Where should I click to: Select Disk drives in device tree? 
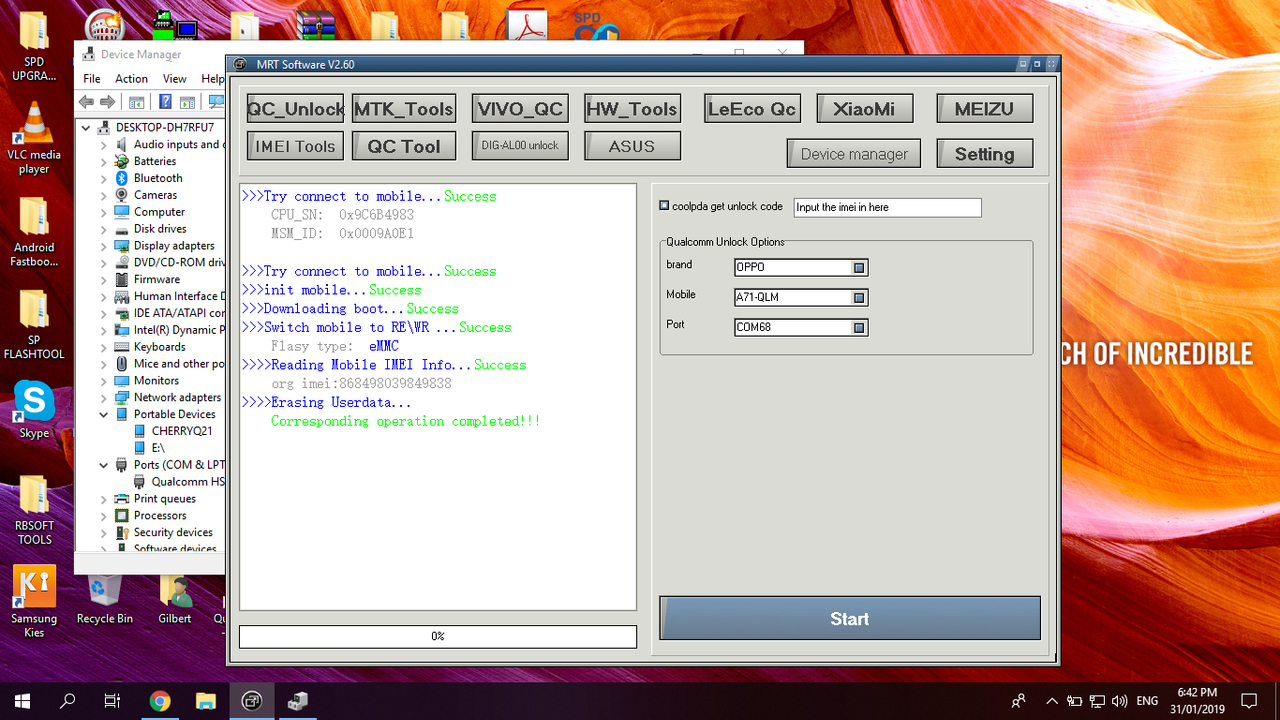pos(160,229)
